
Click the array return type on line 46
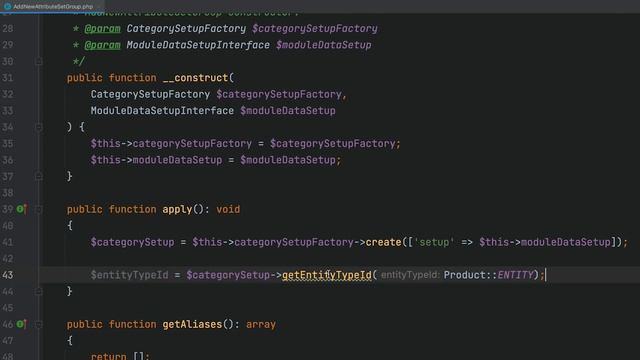tap(261, 324)
